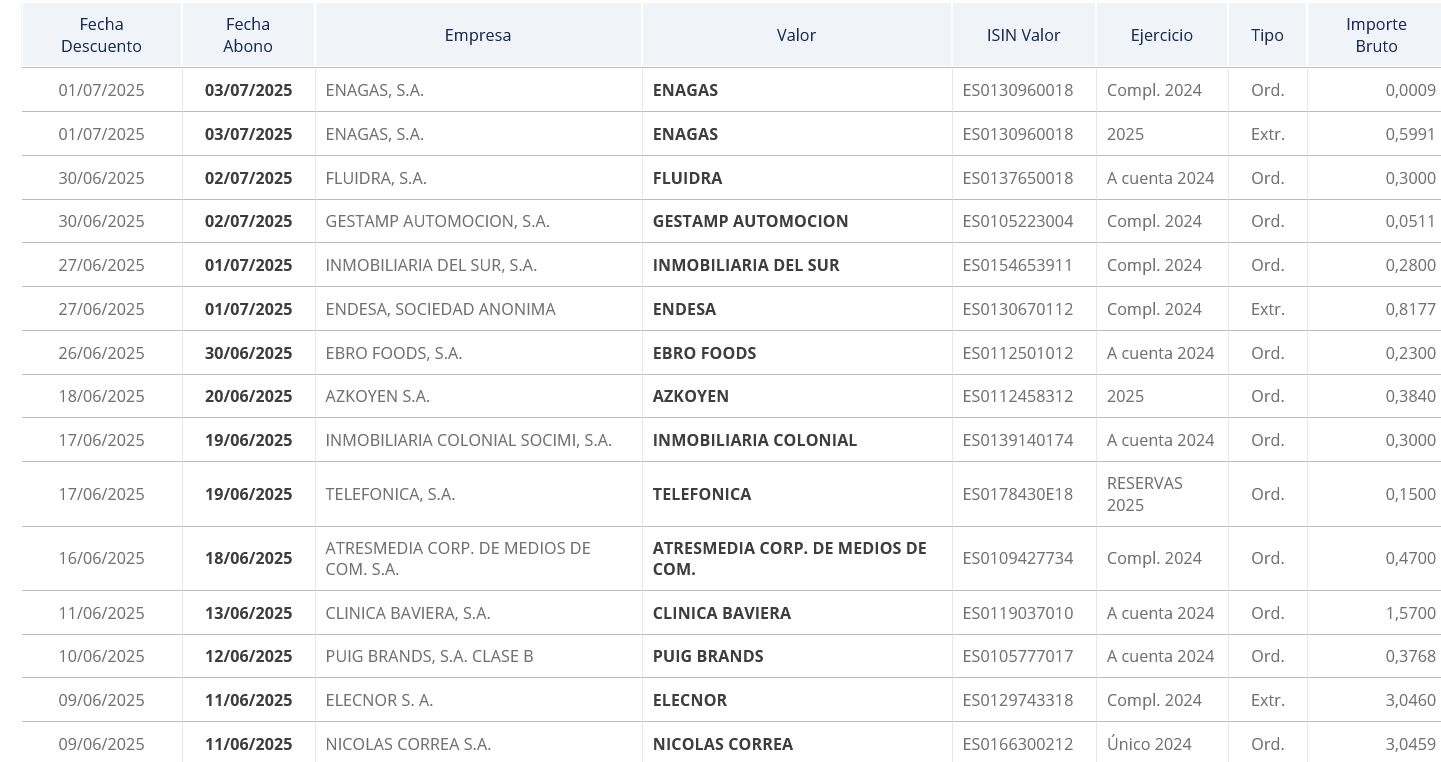The width and height of the screenshot is (1441, 762).
Task: Open the GESTAMP AUTOMOCION value link
Action: (x=750, y=221)
